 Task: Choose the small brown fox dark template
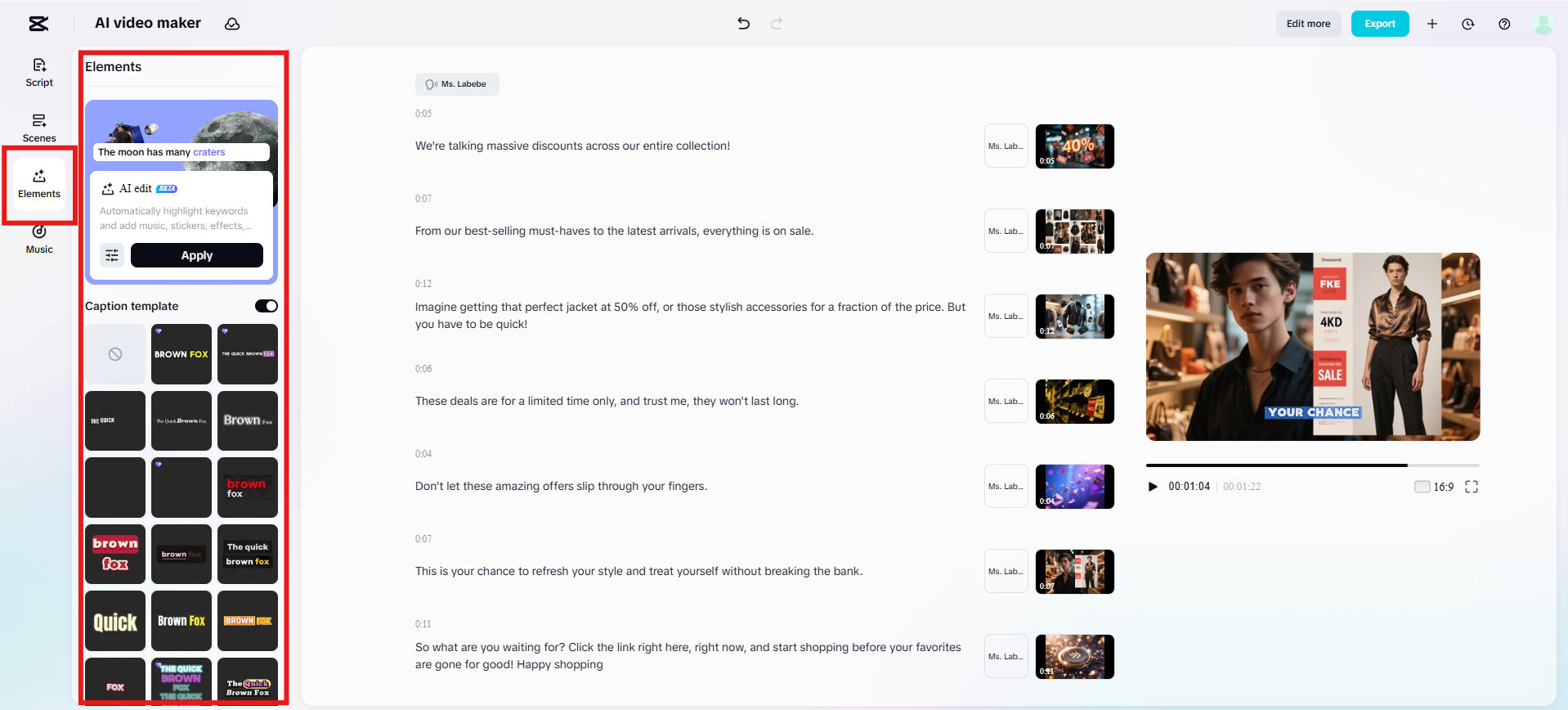pyautogui.click(x=181, y=555)
